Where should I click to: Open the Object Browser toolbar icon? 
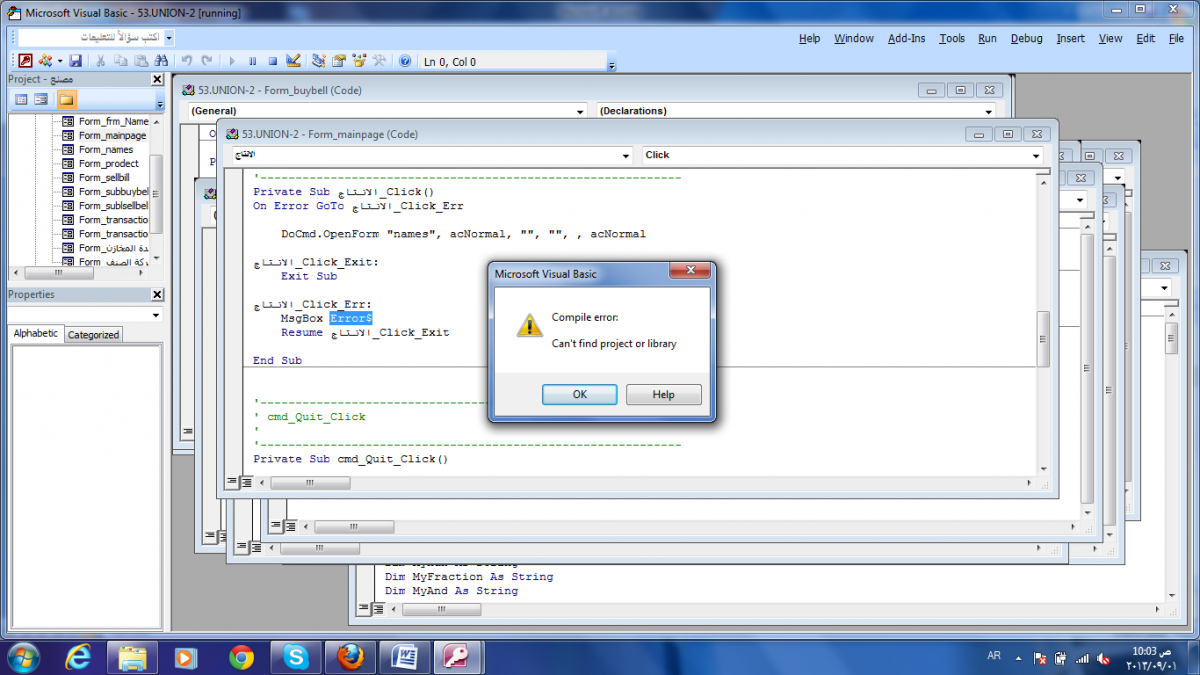[x=359, y=61]
